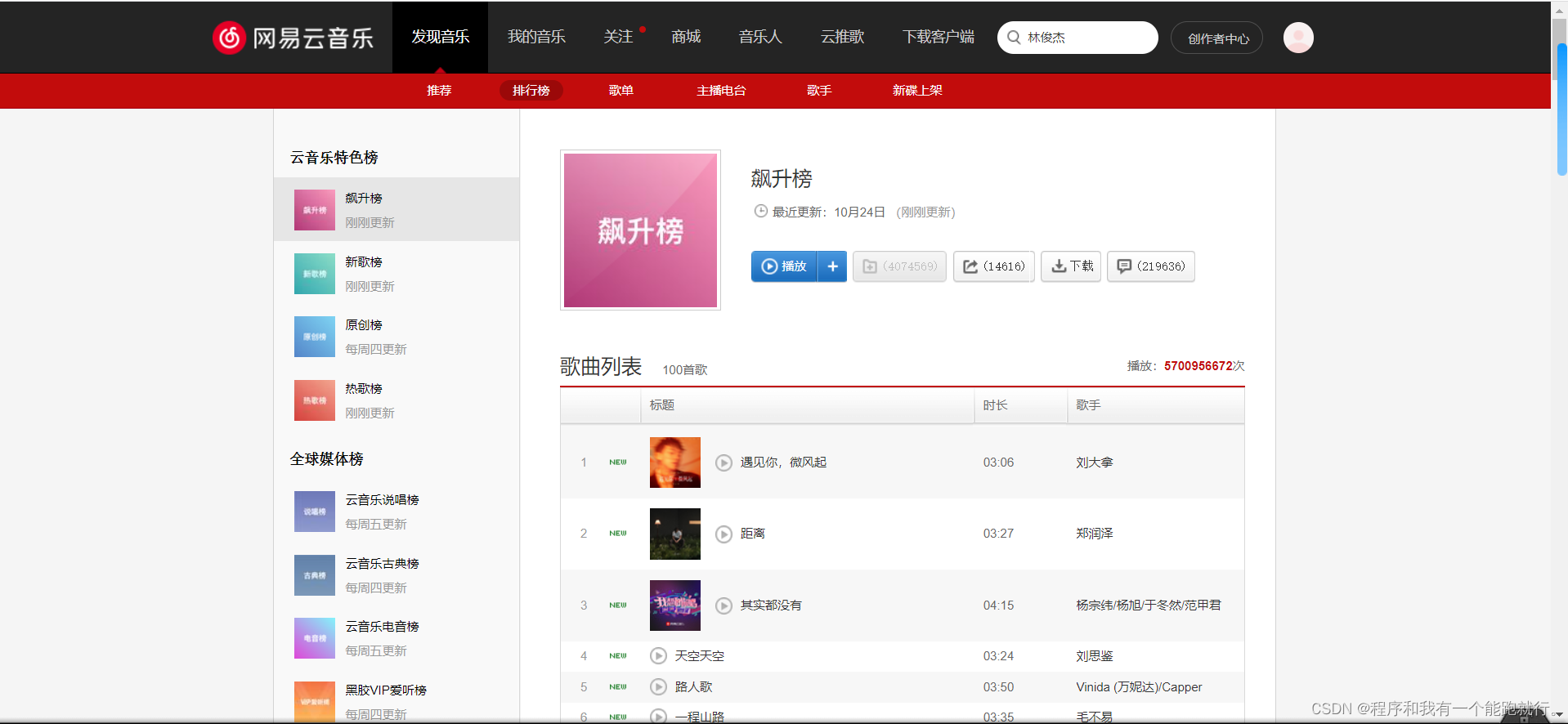1568x724 pixels.
Task: Switch to 新碟上架 sub-navigation
Action: tap(917, 91)
